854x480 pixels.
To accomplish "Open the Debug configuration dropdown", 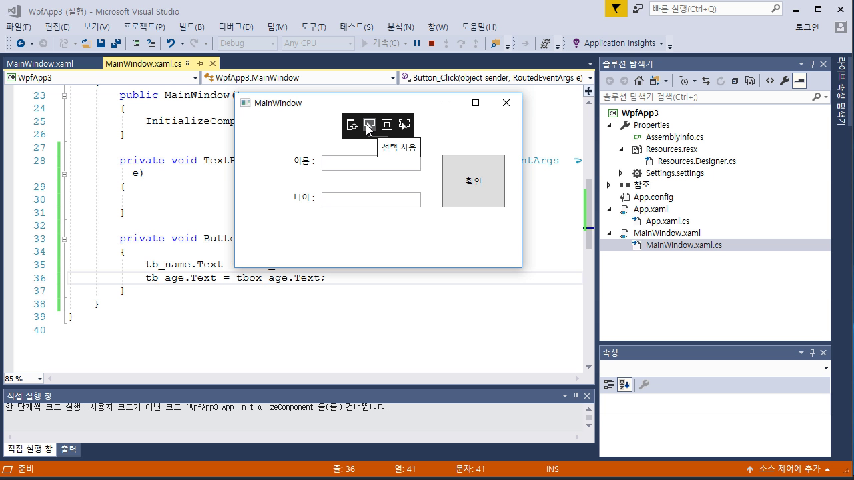I will tap(245, 44).
